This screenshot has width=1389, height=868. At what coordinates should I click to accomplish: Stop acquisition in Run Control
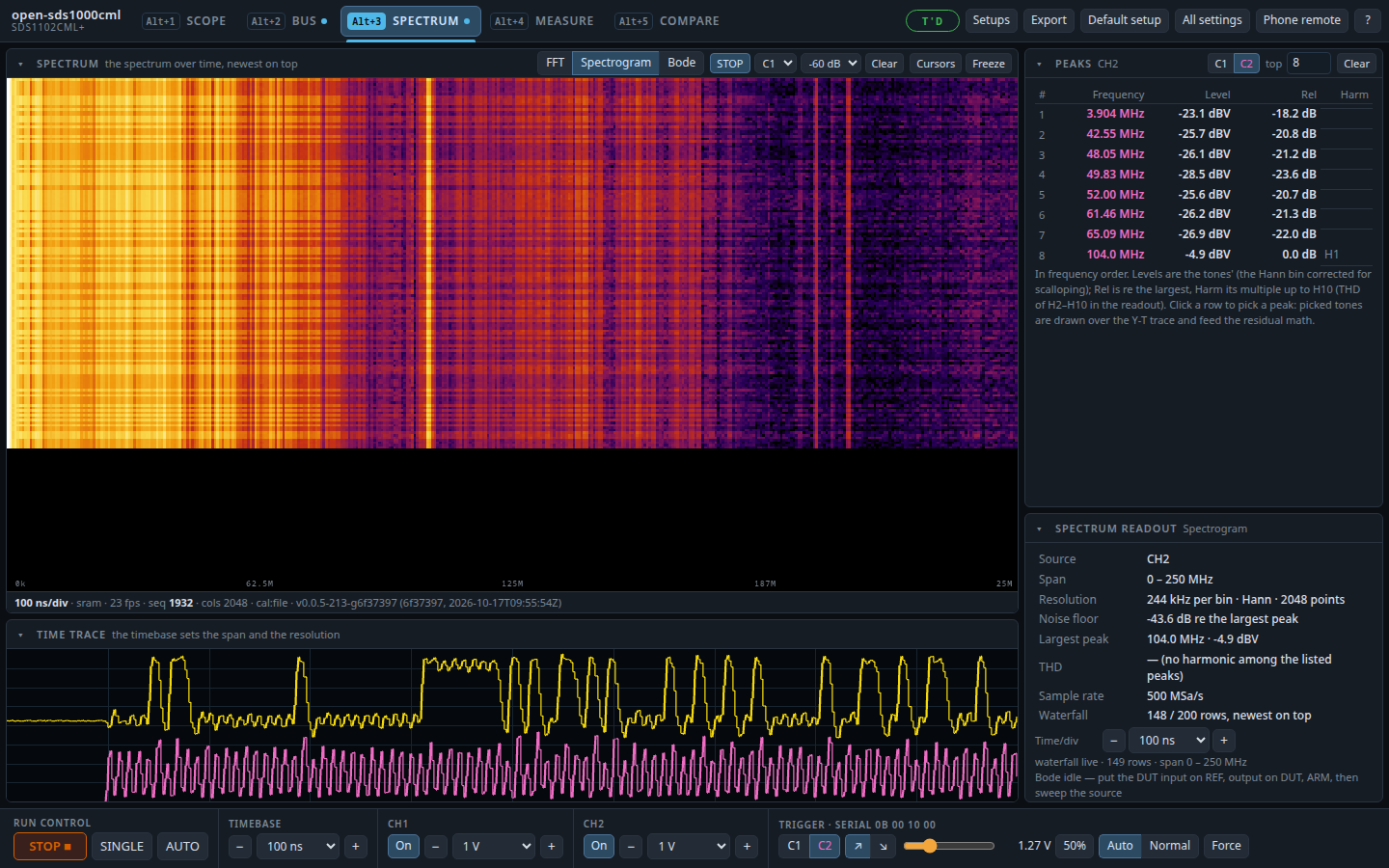click(x=50, y=847)
